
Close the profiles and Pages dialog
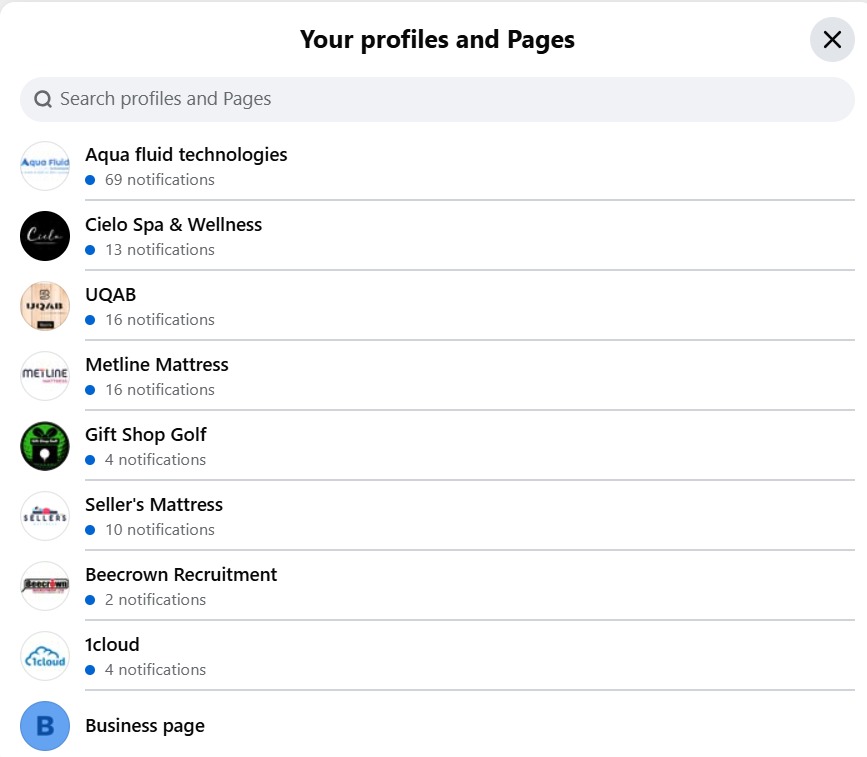pyautogui.click(x=832, y=39)
